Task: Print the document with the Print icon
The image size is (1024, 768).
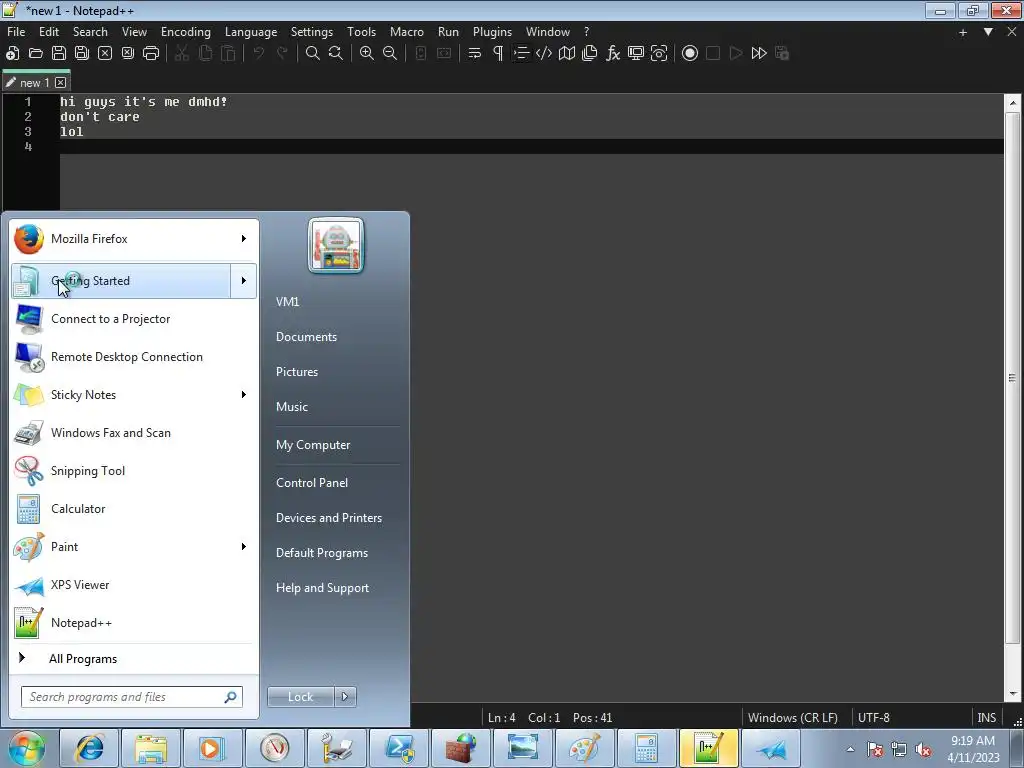Action: (151, 54)
